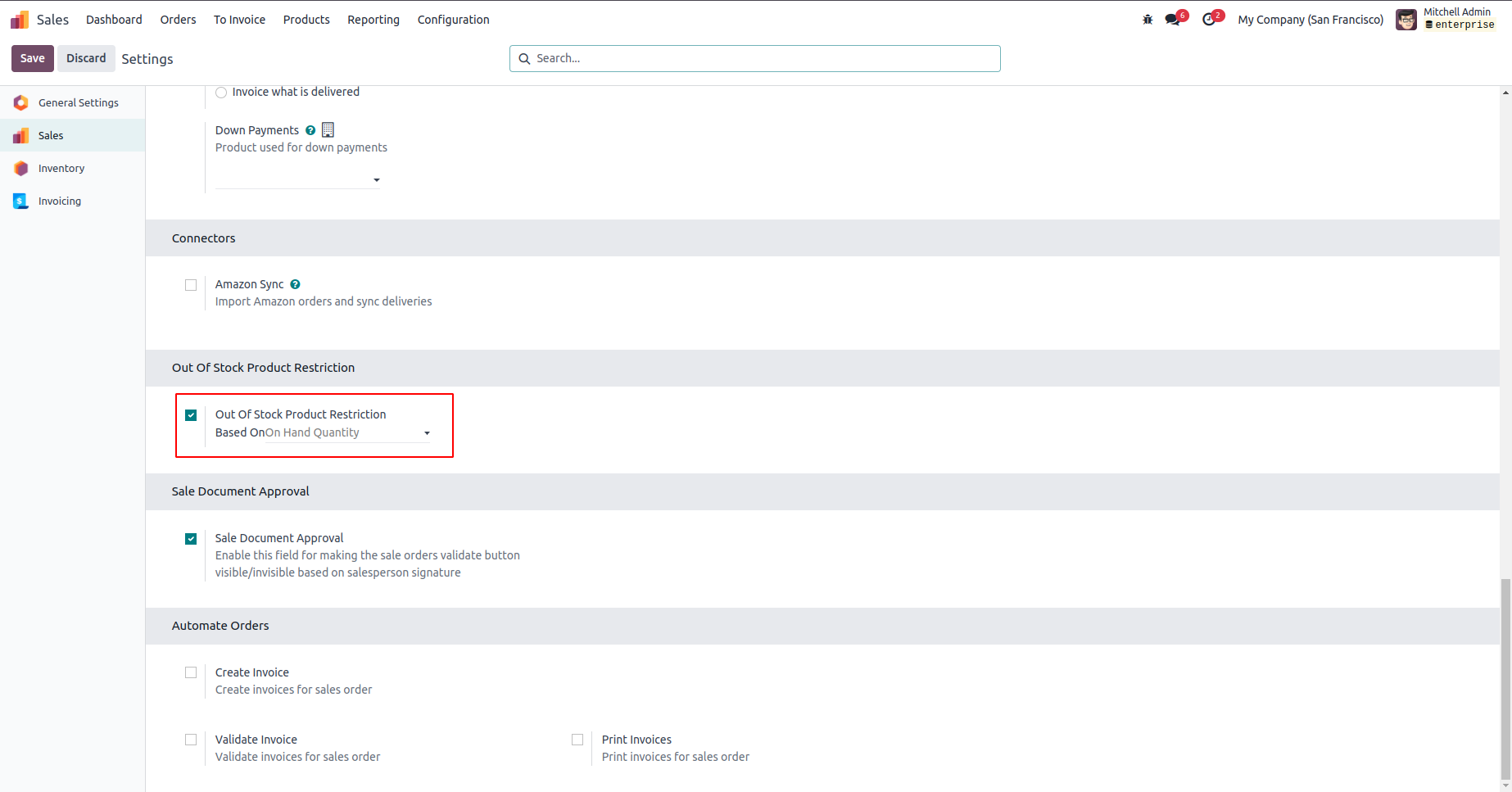Open the activities clock icon
Screen dimensions: 1512x792
tap(1209, 20)
